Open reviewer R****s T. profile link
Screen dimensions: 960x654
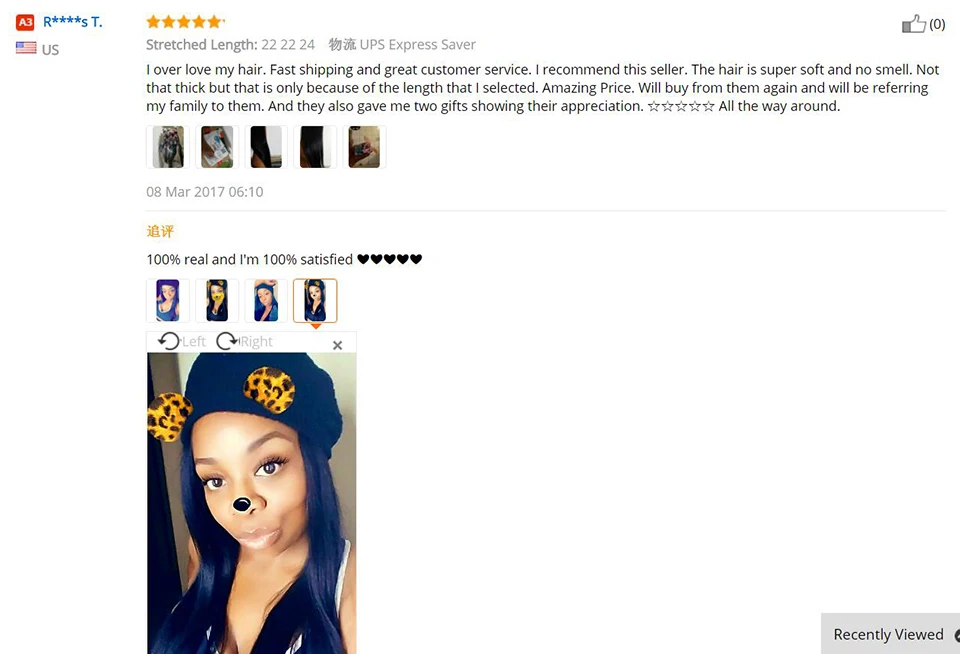click(72, 22)
